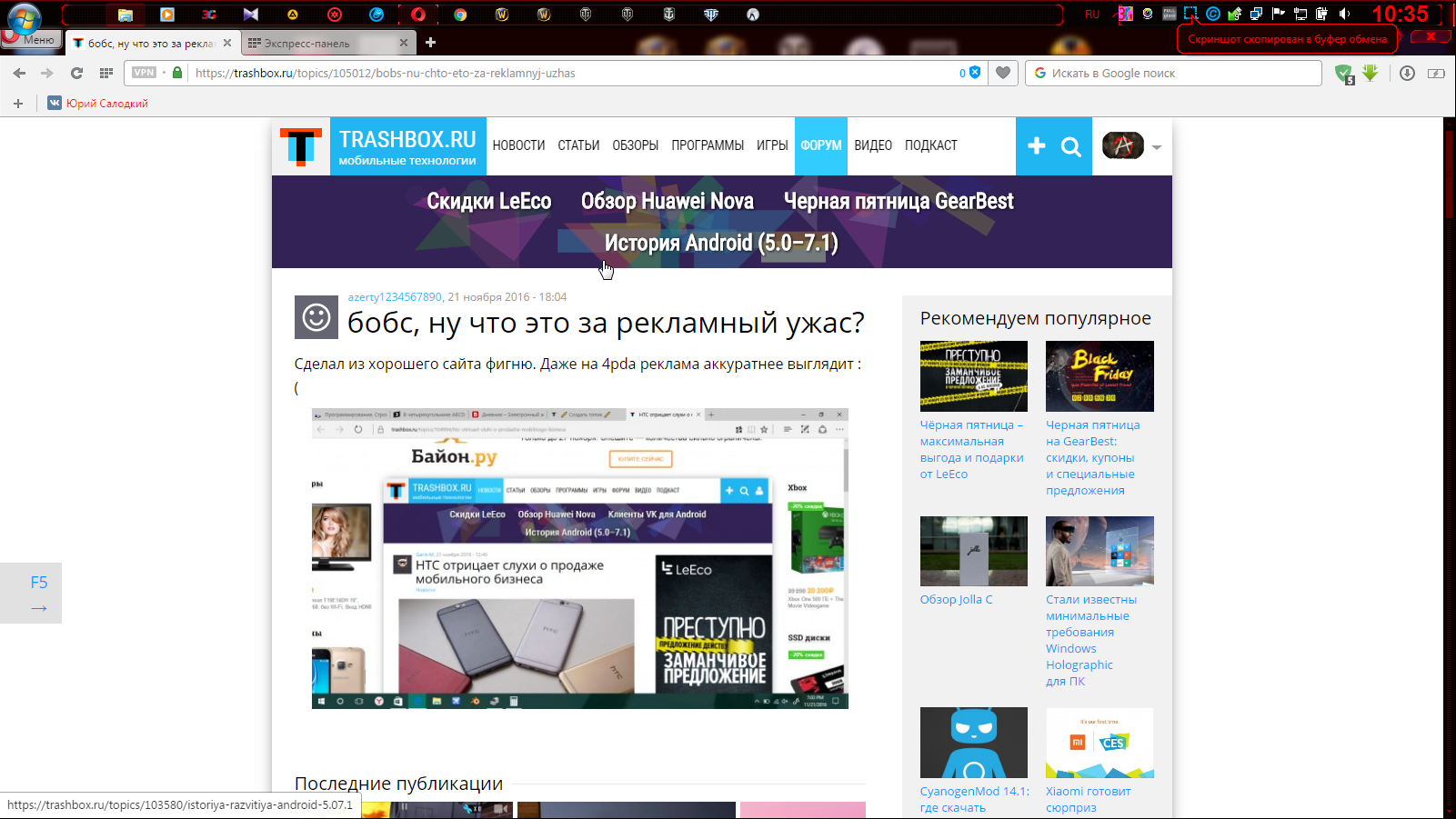Close the бобс trashbox tab
Image resolution: width=1456 pixels, height=819 pixels.
[227, 43]
